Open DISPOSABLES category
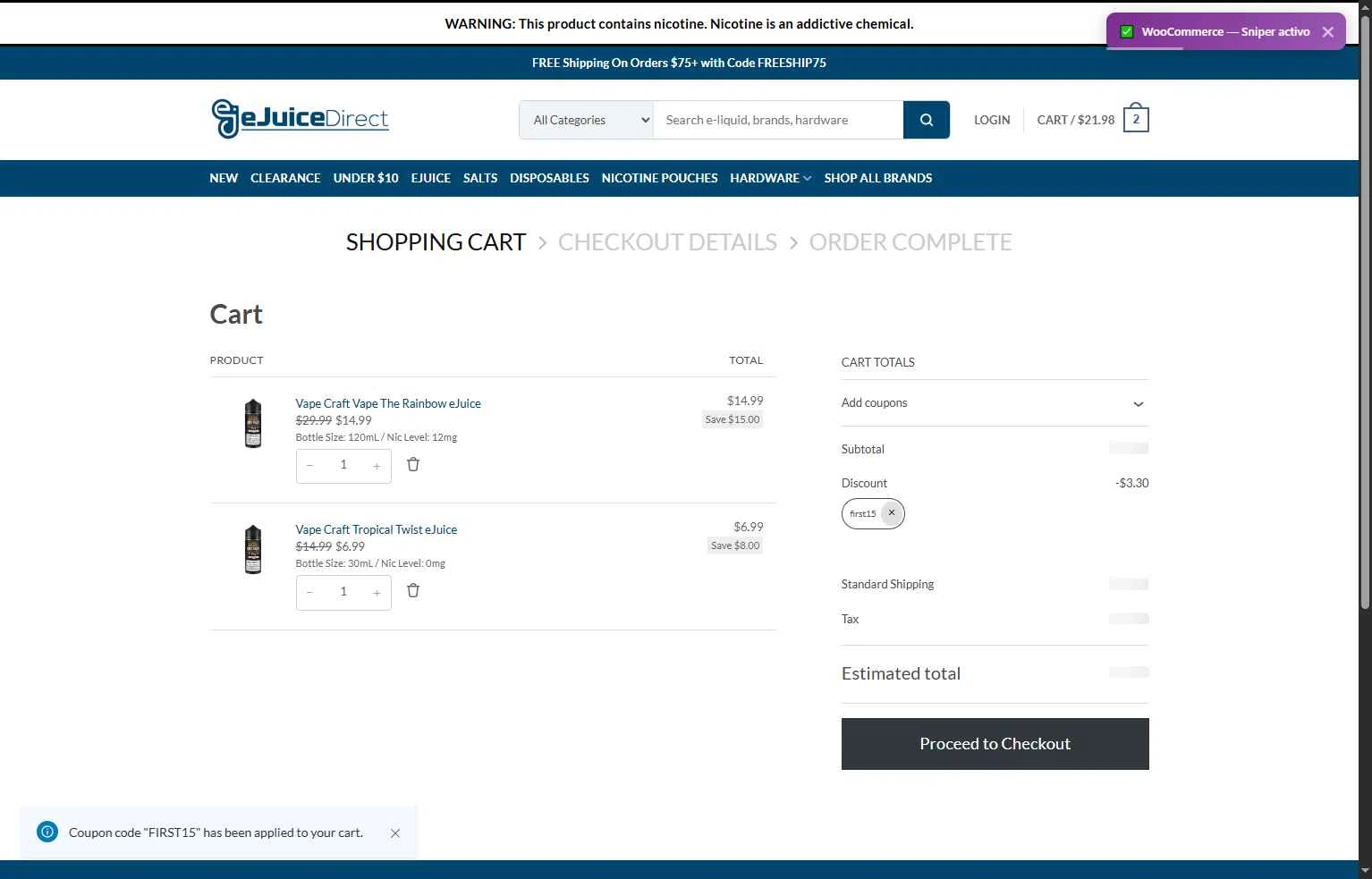Viewport: 1372px width, 879px height. [x=549, y=178]
